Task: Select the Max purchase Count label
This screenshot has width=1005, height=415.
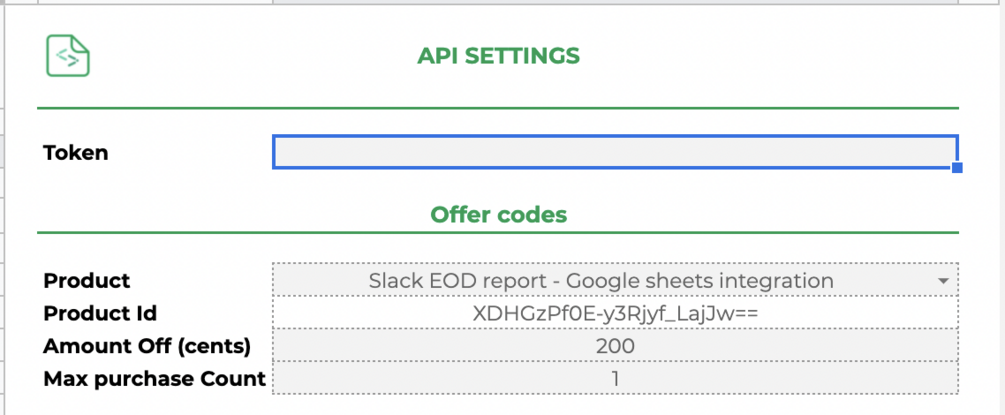Action: tap(154, 379)
